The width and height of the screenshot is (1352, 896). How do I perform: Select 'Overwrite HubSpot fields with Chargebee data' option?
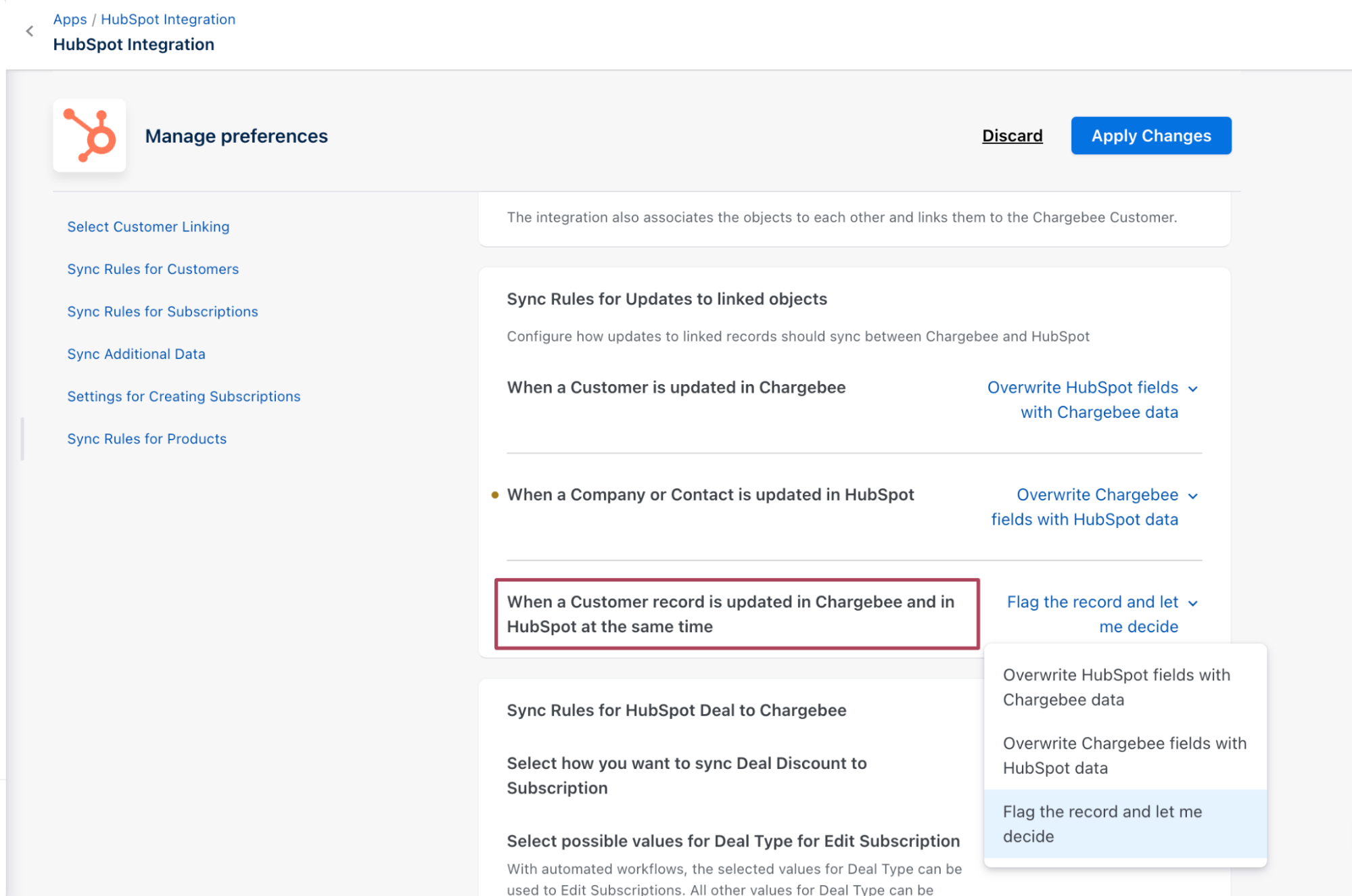[1116, 687]
